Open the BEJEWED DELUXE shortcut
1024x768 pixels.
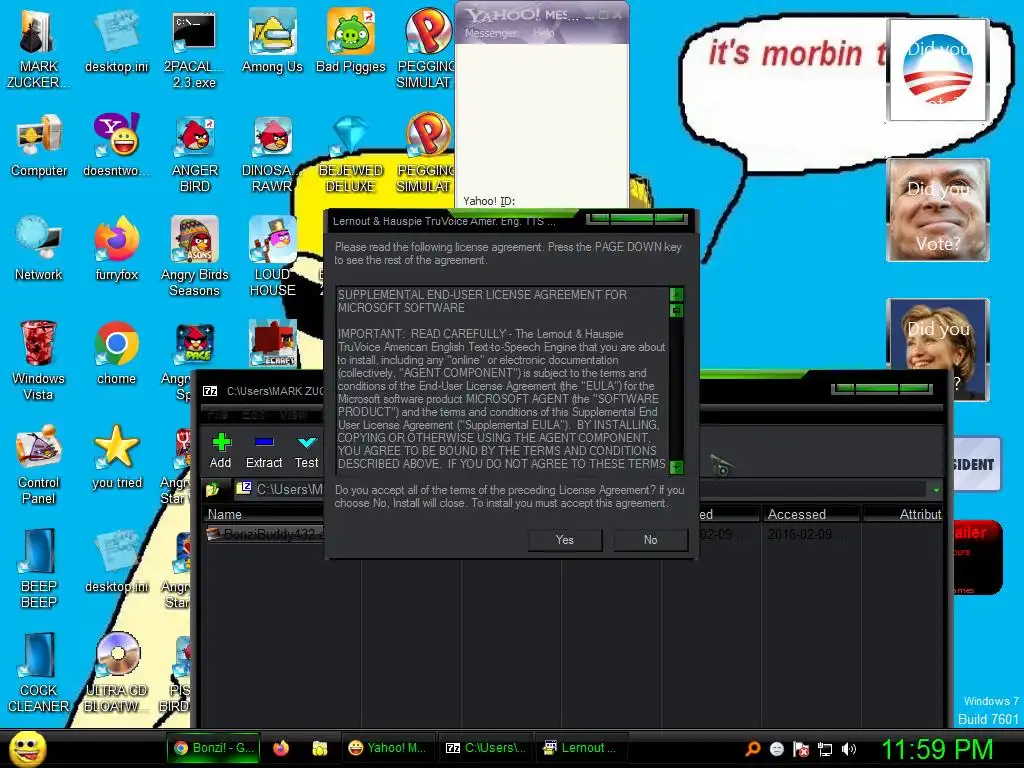click(x=351, y=153)
